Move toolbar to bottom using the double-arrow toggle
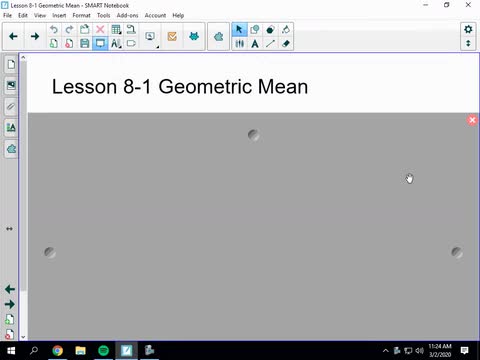This screenshot has height=360, width=480. tap(468, 43)
